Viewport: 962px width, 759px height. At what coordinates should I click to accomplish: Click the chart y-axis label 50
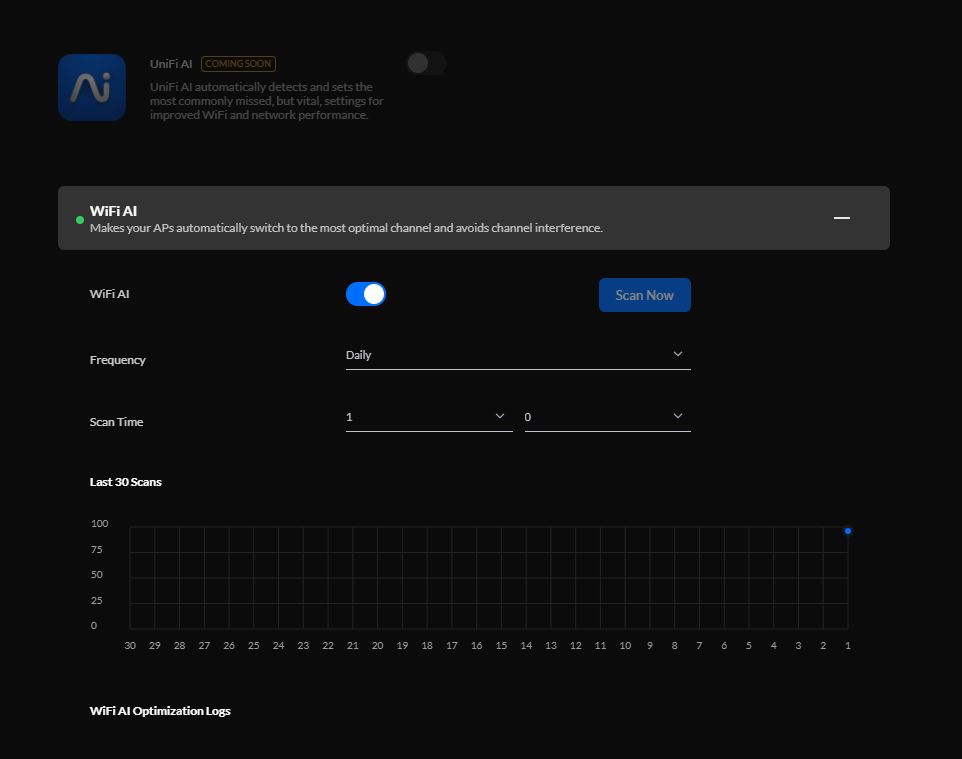click(x=97, y=575)
